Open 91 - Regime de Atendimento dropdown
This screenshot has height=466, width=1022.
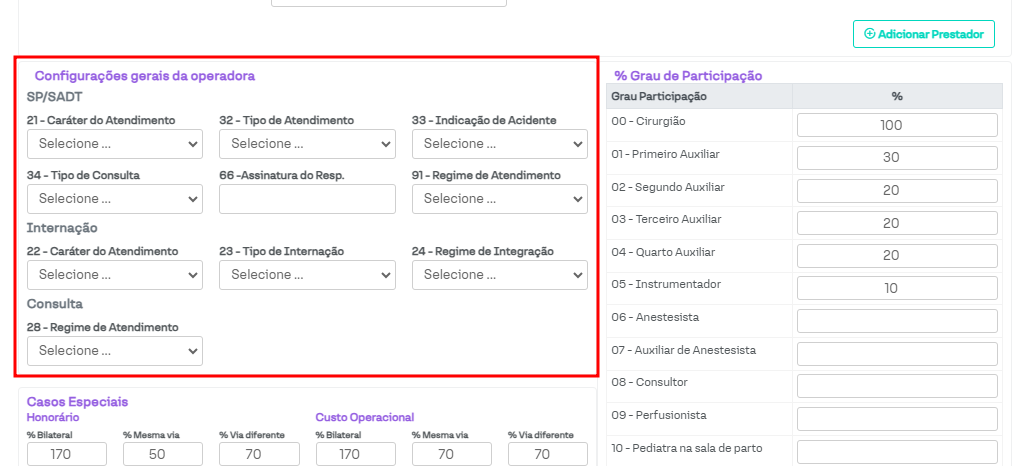(x=499, y=199)
